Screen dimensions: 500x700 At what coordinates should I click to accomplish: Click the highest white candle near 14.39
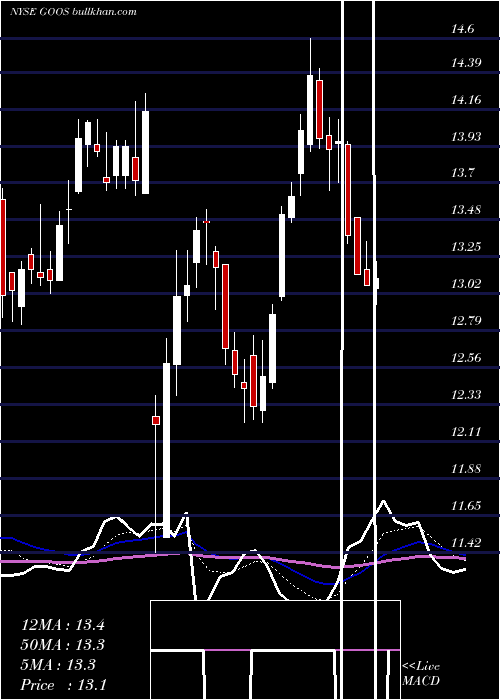click(x=310, y=110)
